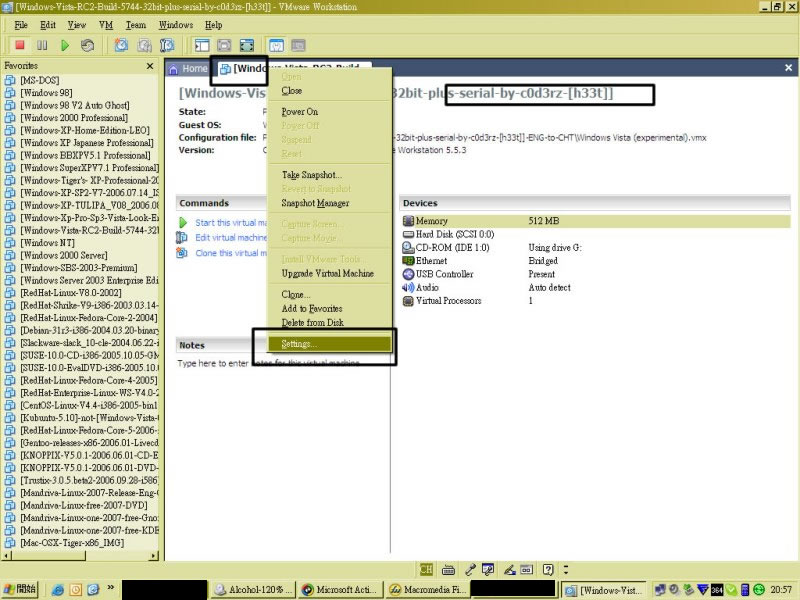Select [Mandriva-Linux-free-2007-DVD] in Favorites
The height and width of the screenshot is (600, 800).
(x=84, y=505)
